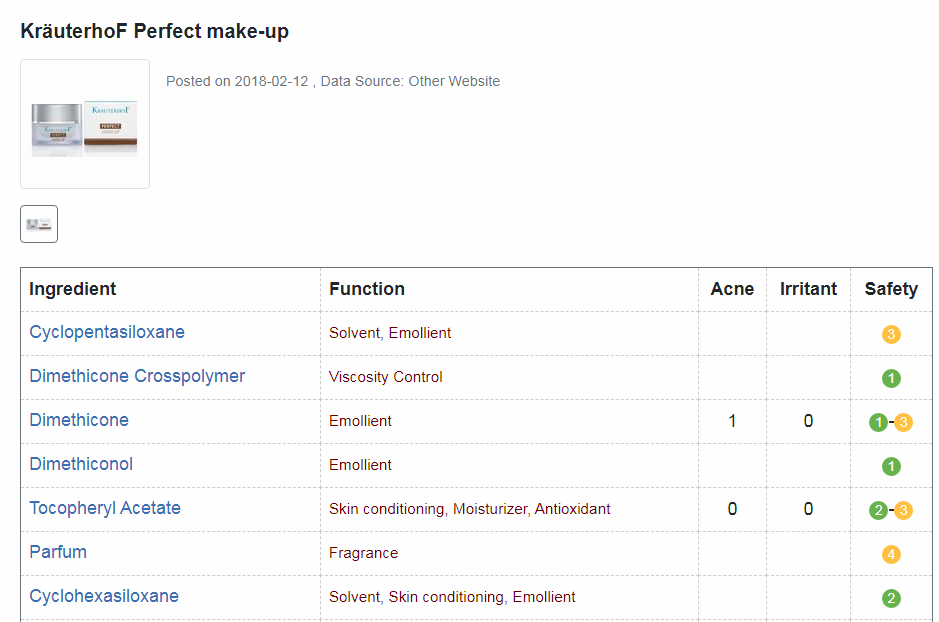Image resolution: width=939 pixels, height=622 pixels.
Task: Open the Cyclohexasiloxane ingredient link
Action: click(x=104, y=596)
